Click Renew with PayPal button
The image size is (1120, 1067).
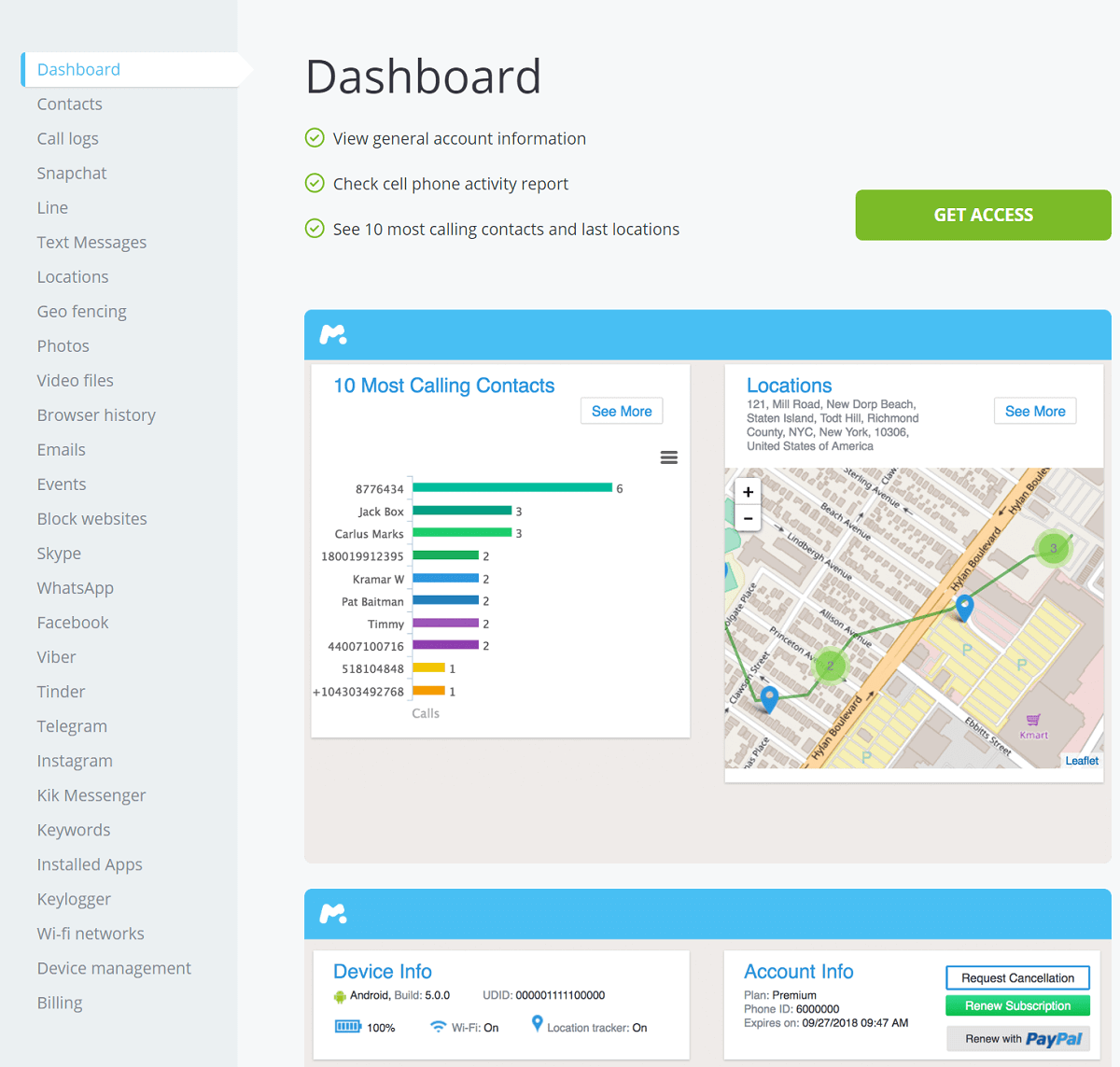coord(1017,1038)
